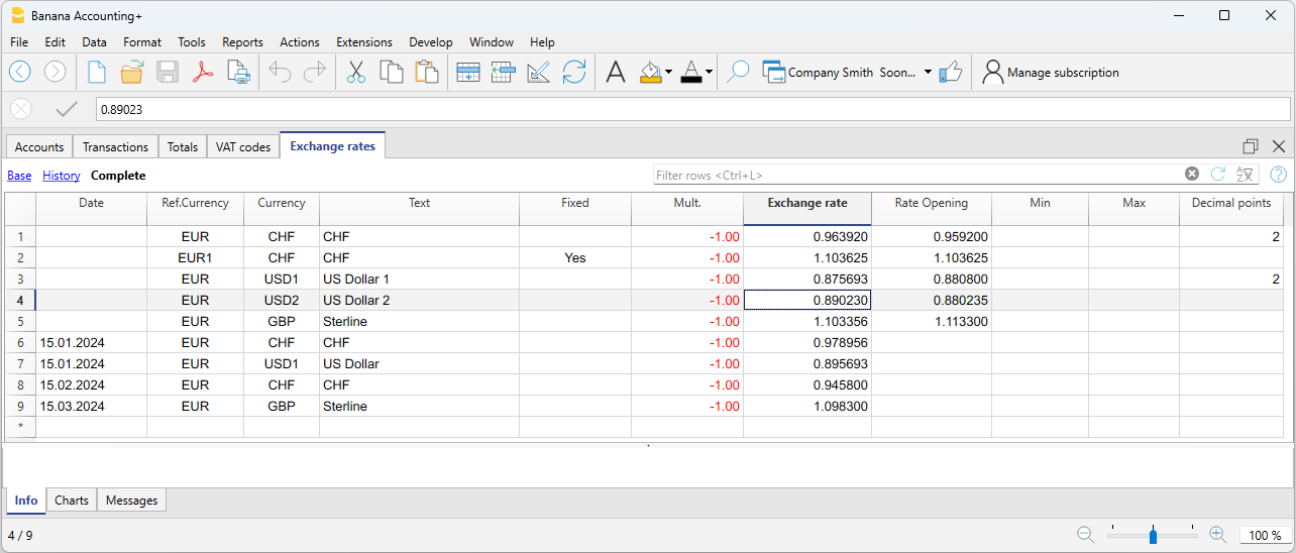Image resolution: width=1296 pixels, height=553 pixels.
Task: Expand the text color dropdown arrow
Action: tap(709, 72)
